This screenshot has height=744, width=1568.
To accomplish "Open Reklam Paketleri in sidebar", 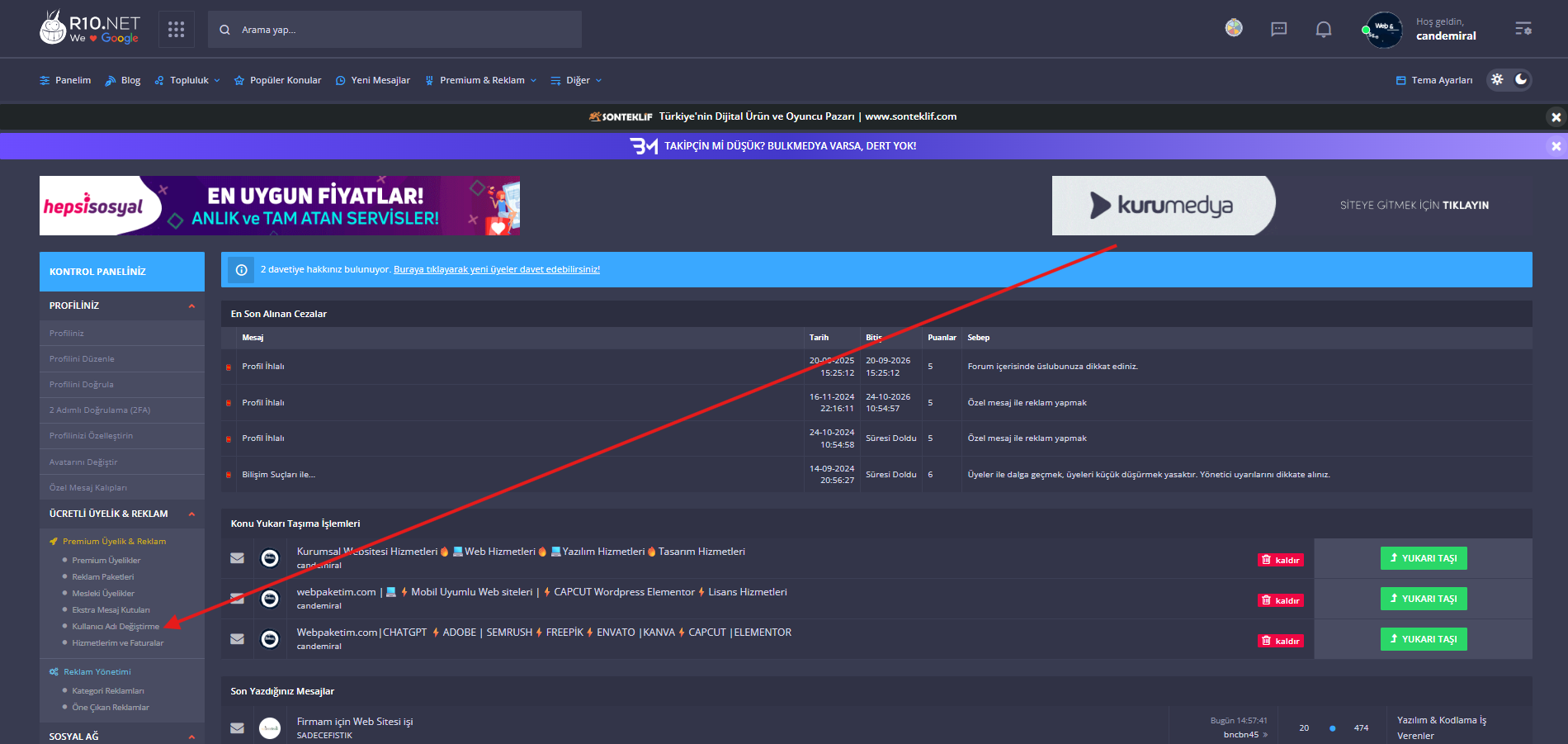I will click(x=103, y=577).
